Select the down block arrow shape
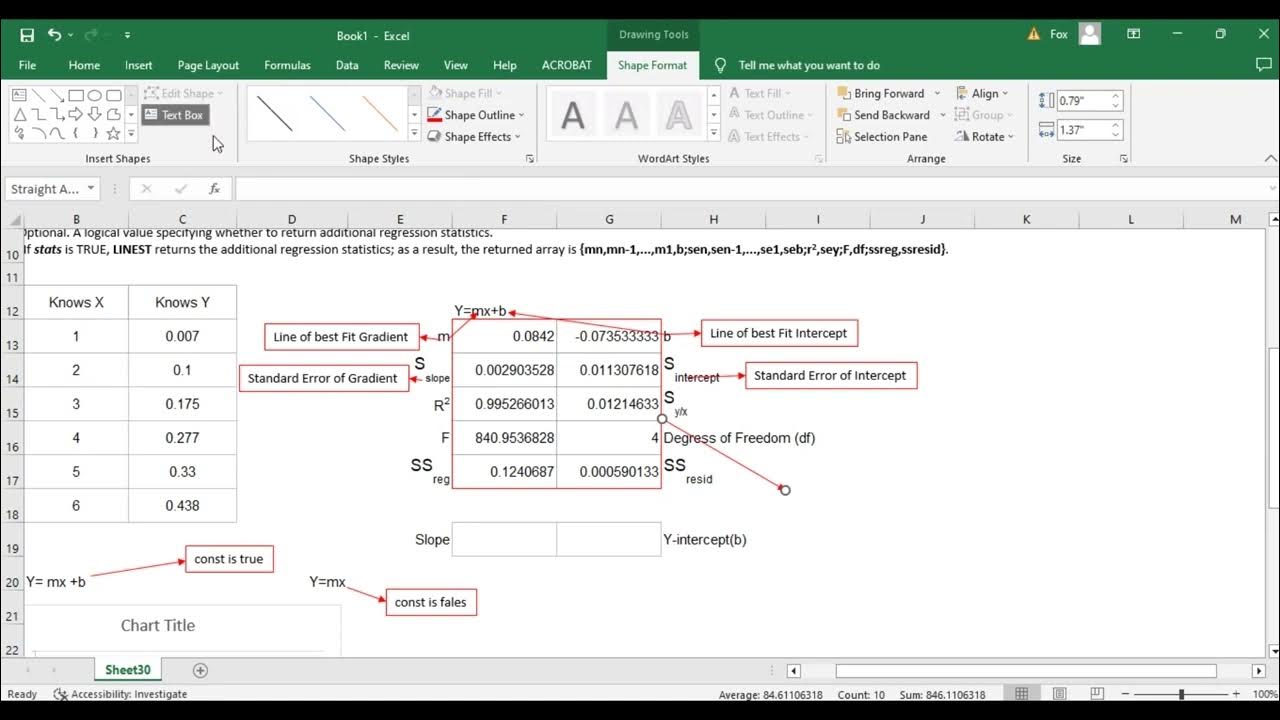Screen dimensions: 1280x720 (95, 114)
